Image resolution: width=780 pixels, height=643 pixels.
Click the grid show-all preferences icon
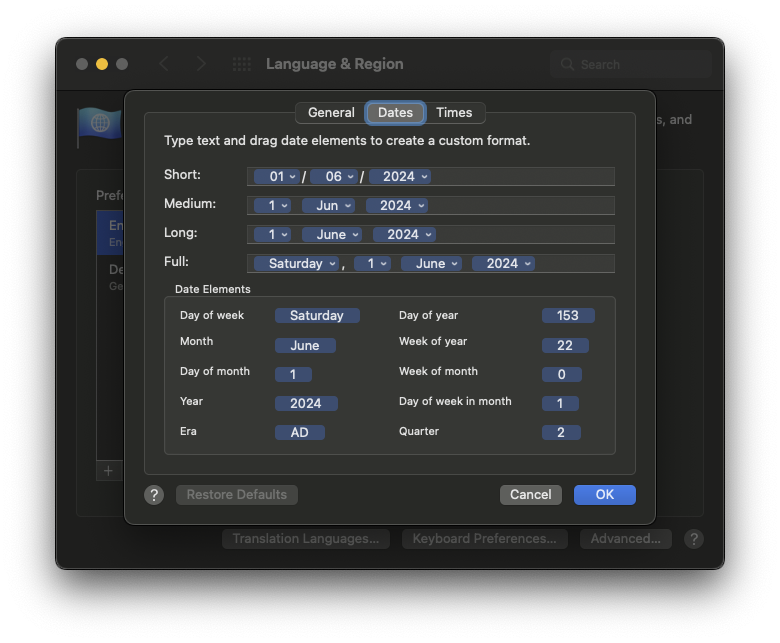coord(242,64)
